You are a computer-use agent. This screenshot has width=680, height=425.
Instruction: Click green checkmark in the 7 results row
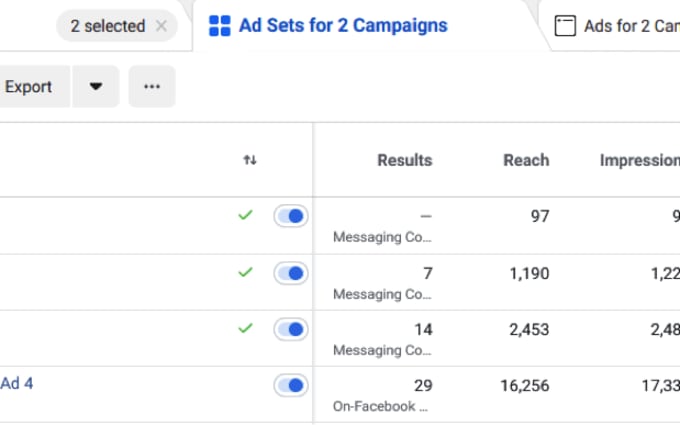(x=246, y=272)
